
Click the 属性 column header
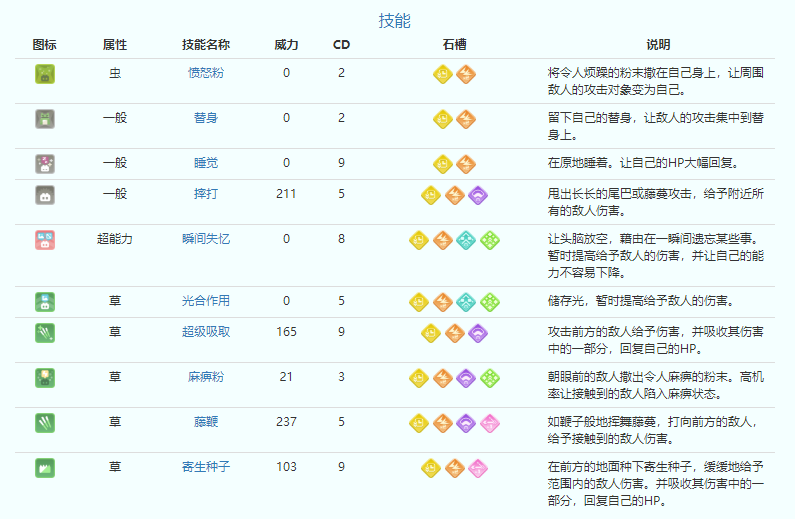tap(115, 45)
